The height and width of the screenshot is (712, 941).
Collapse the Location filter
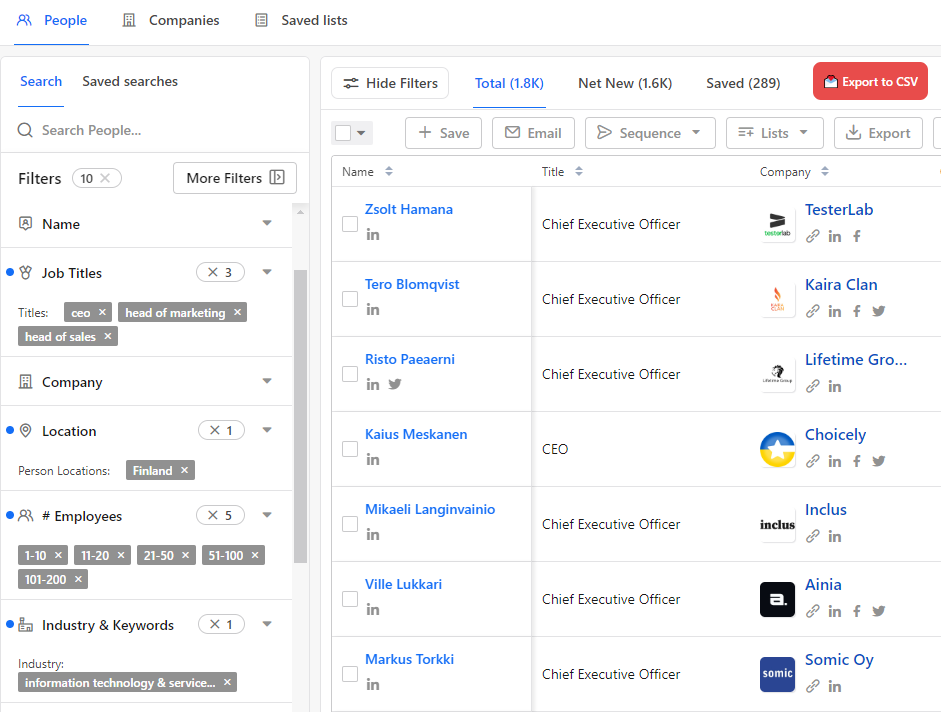[267, 430]
